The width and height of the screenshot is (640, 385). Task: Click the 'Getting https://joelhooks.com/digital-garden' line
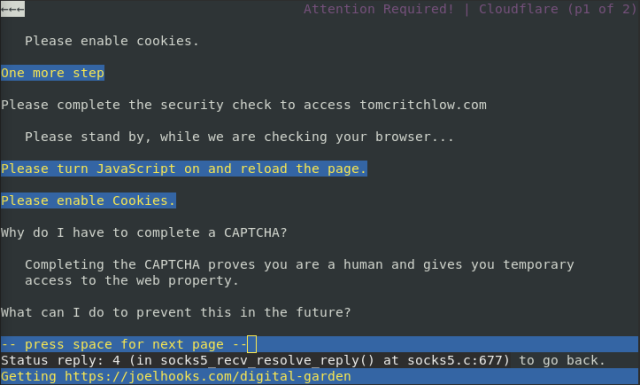pos(176,376)
